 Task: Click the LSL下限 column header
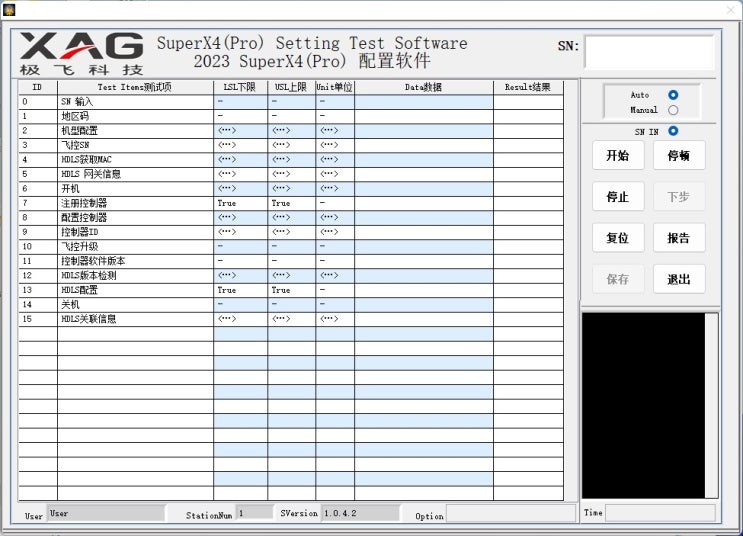click(240, 87)
